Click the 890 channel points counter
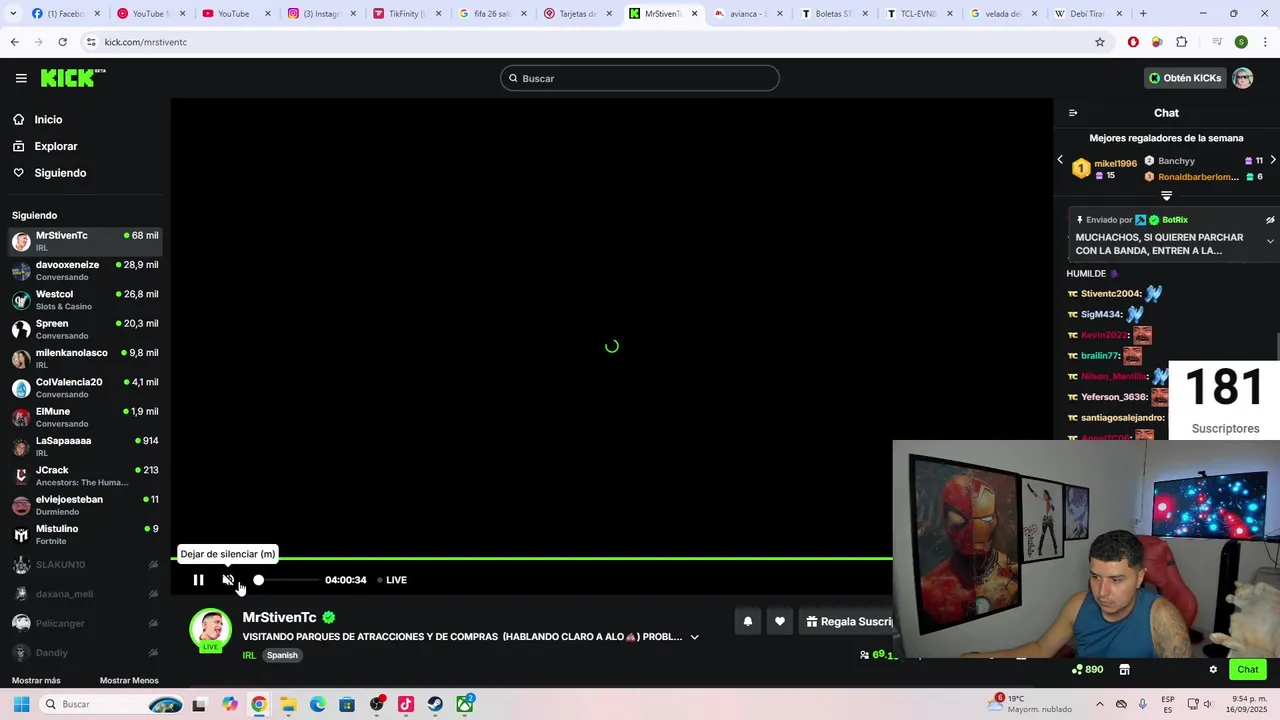Screen dimensions: 1280x720 (1087, 670)
